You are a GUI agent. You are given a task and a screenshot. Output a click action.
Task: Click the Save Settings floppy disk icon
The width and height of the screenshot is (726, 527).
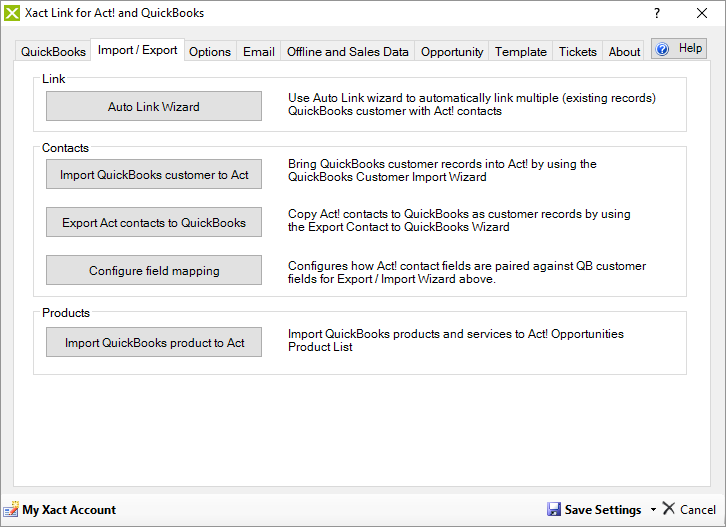554,509
